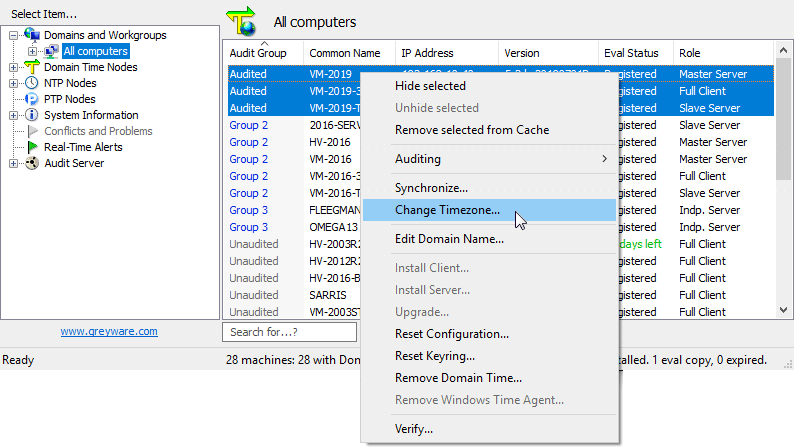Click the Indp. Server role in OMEGA13 row
Image resolution: width=794 pixels, height=447 pixels.
tap(709, 227)
